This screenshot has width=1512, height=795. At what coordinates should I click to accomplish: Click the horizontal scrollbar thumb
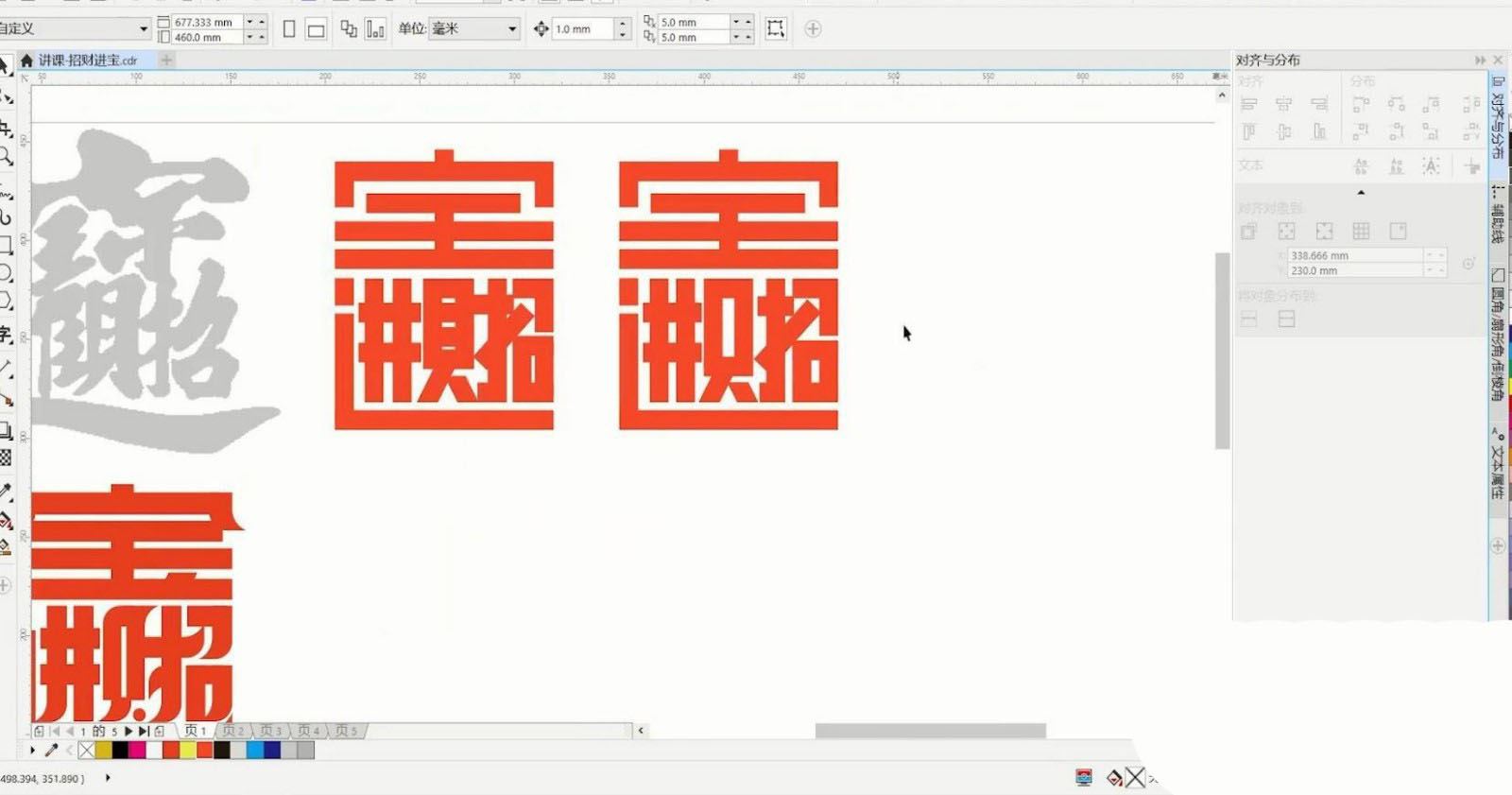click(x=931, y=731)
